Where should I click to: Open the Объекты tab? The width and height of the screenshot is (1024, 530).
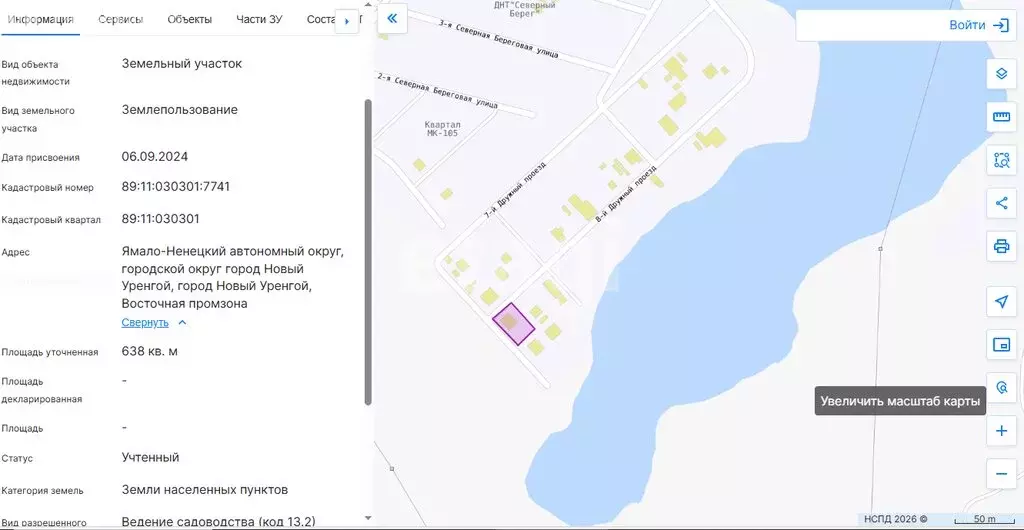point(189,20)
